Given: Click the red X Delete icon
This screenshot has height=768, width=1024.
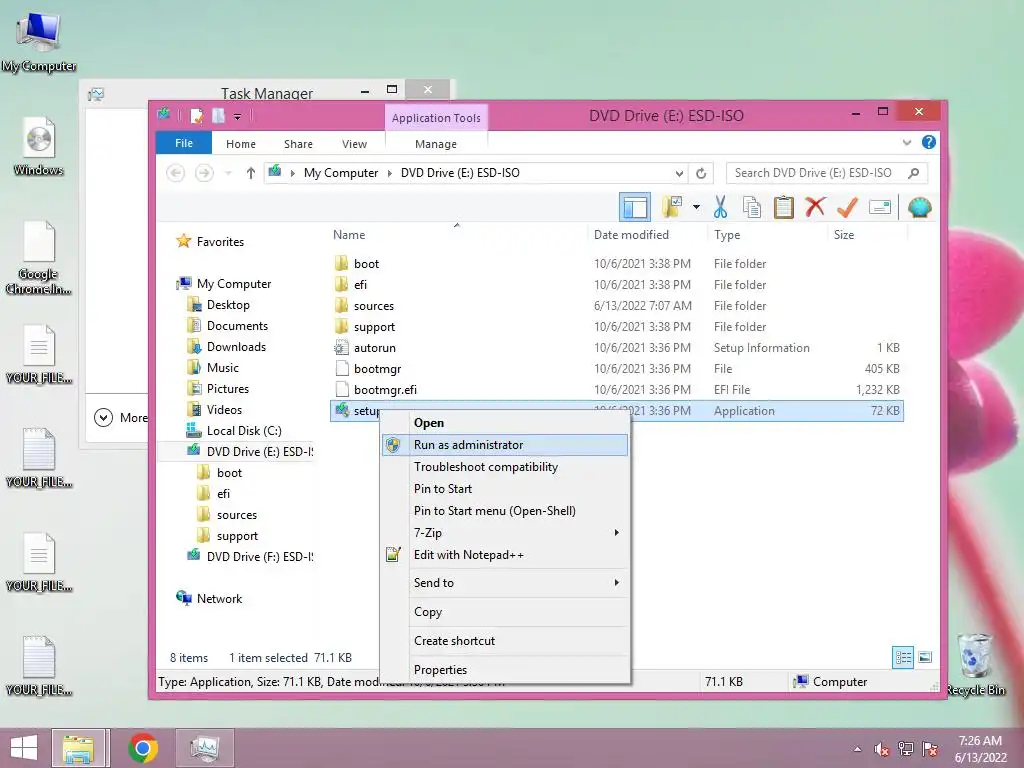Looking at the screenshot, I should 814,208.
